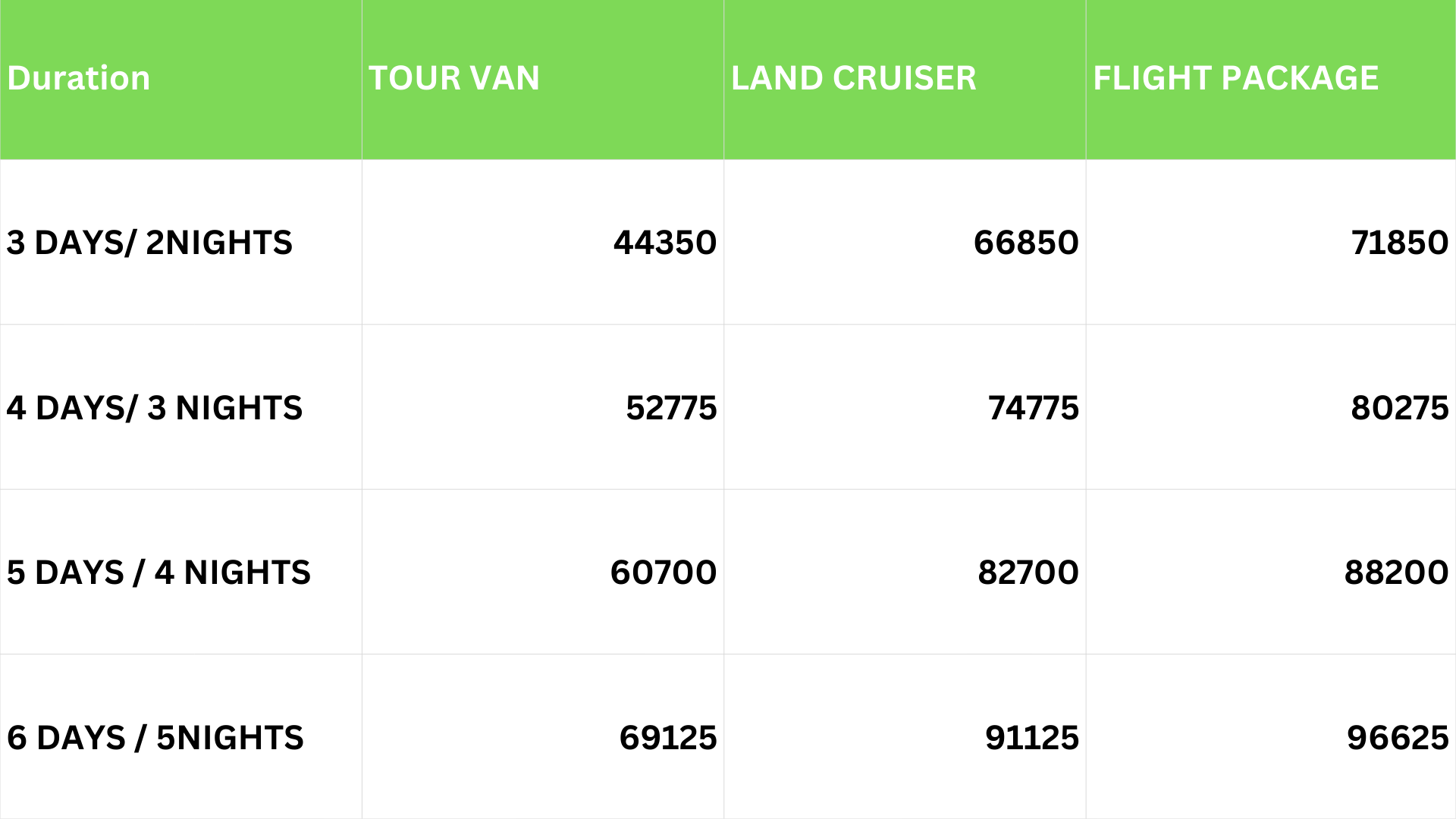Viewport: 1456px width, 819px height.
Task: Select the Land Cruiser price 82700
Action: pos(1028,573)
